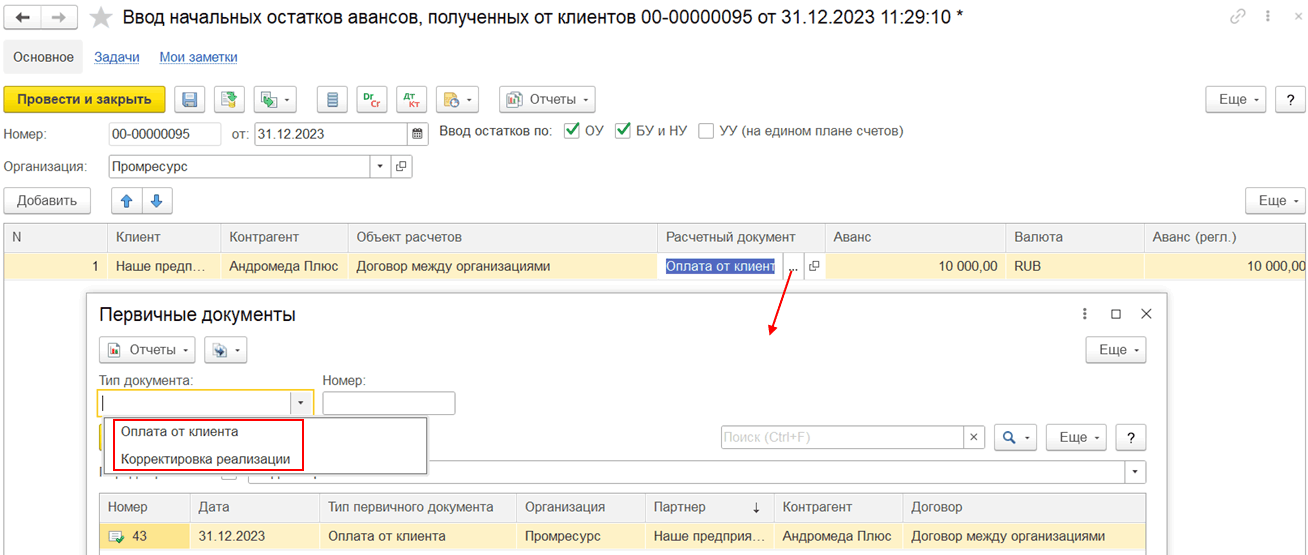Open the Тип документа dropdown arrow
Screen dimensions: 1308x555
301,402
